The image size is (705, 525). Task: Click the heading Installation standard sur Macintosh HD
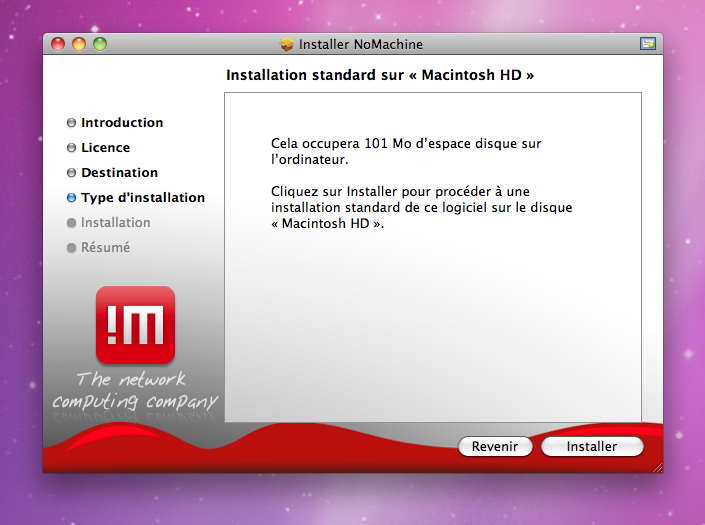click(x=380, y=75)
